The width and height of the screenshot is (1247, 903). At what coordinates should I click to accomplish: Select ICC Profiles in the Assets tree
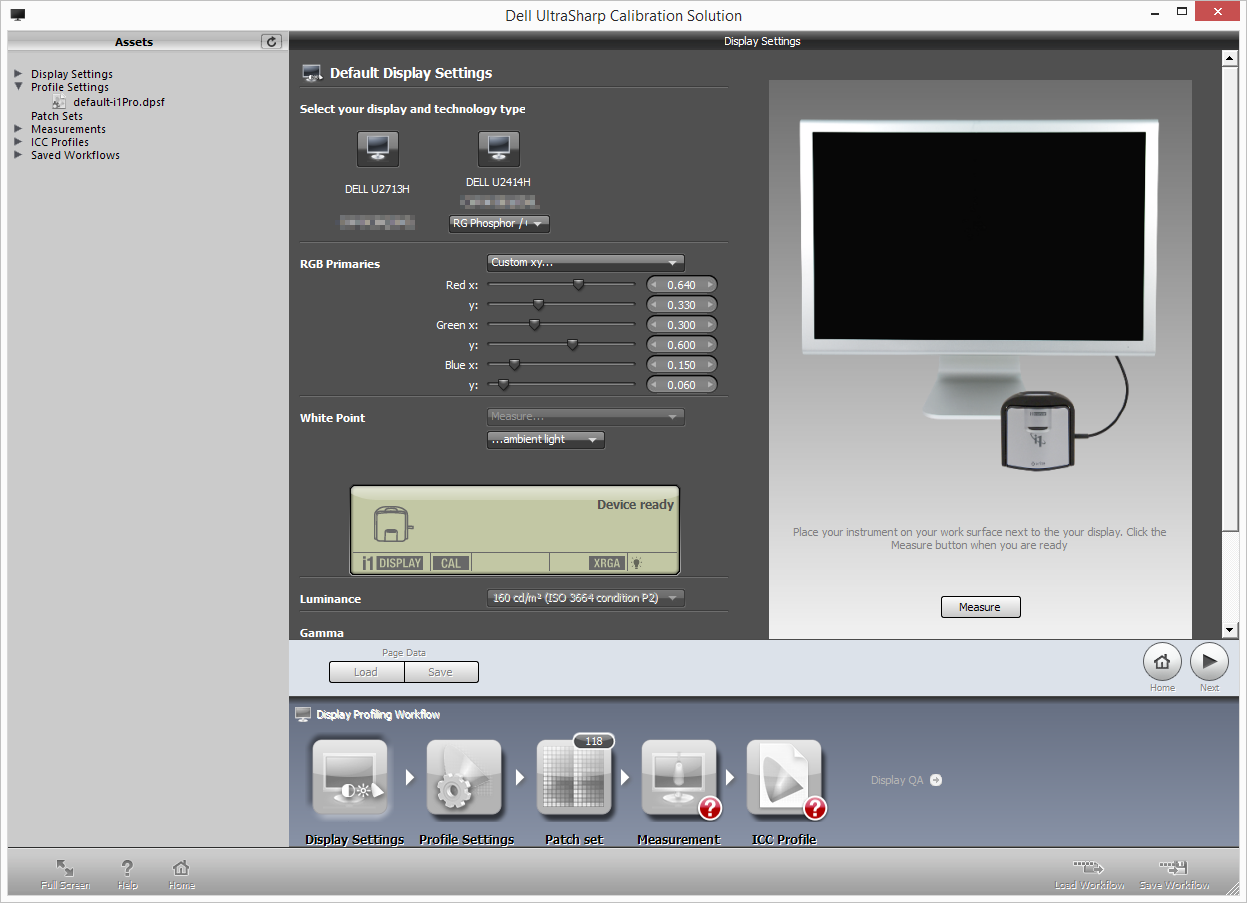[x=60, y=142]
